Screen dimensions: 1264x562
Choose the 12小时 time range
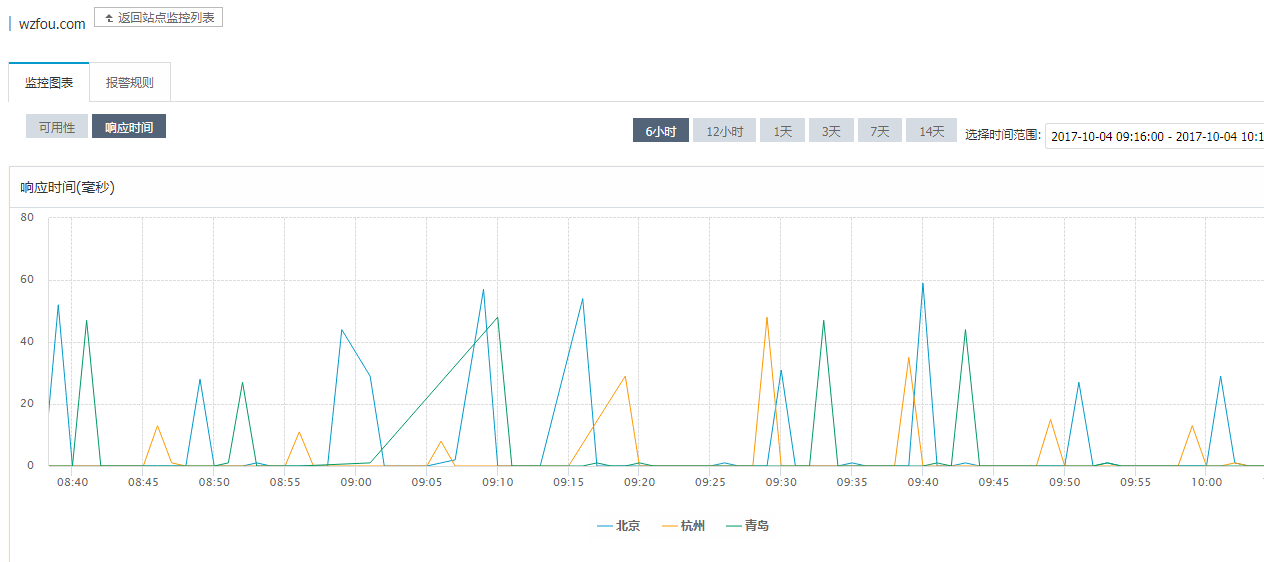(725, 131)
